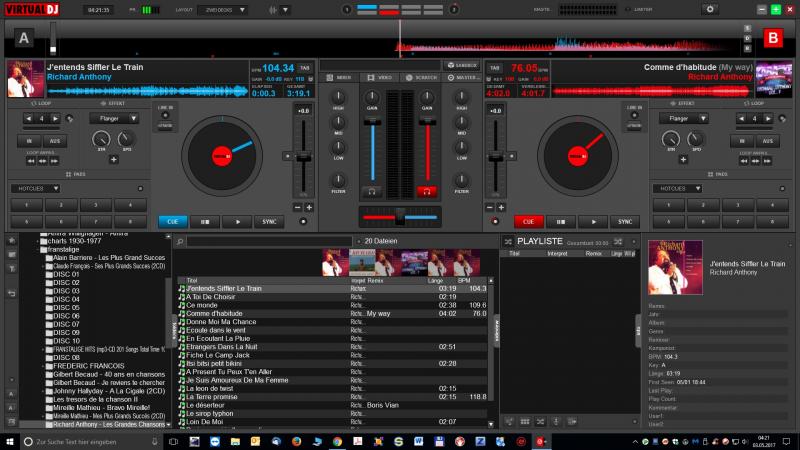The image size is (800, 450).
Task: Open search options magnifier icon
Action: 180,241
